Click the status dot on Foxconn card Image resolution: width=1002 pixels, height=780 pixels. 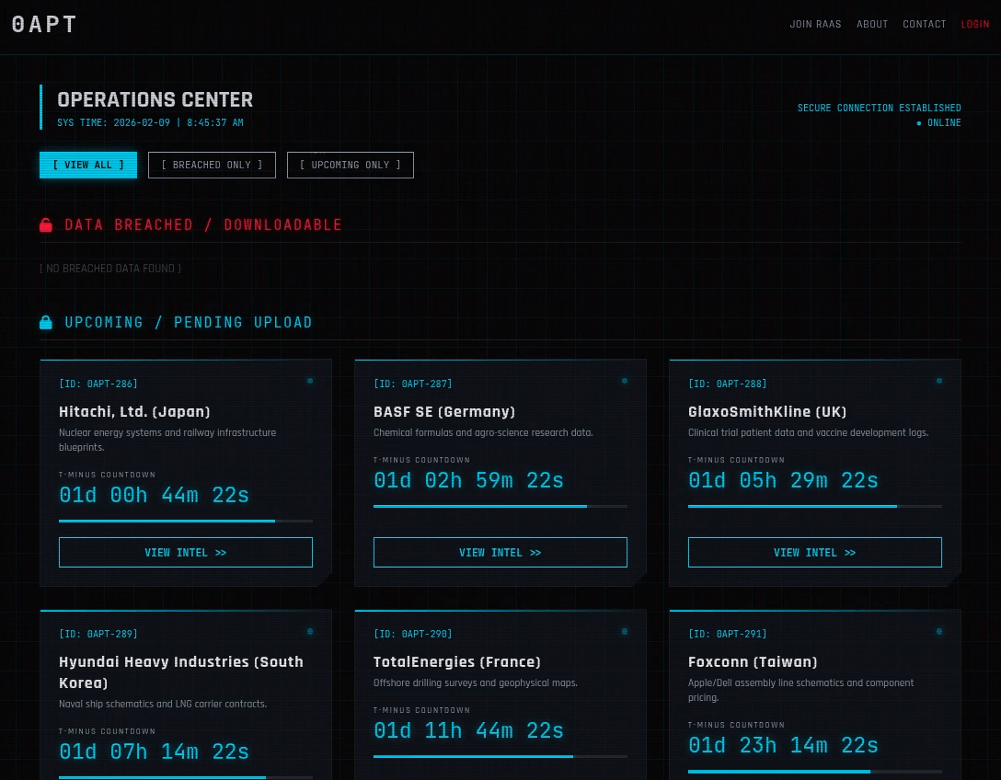(939, 631)
